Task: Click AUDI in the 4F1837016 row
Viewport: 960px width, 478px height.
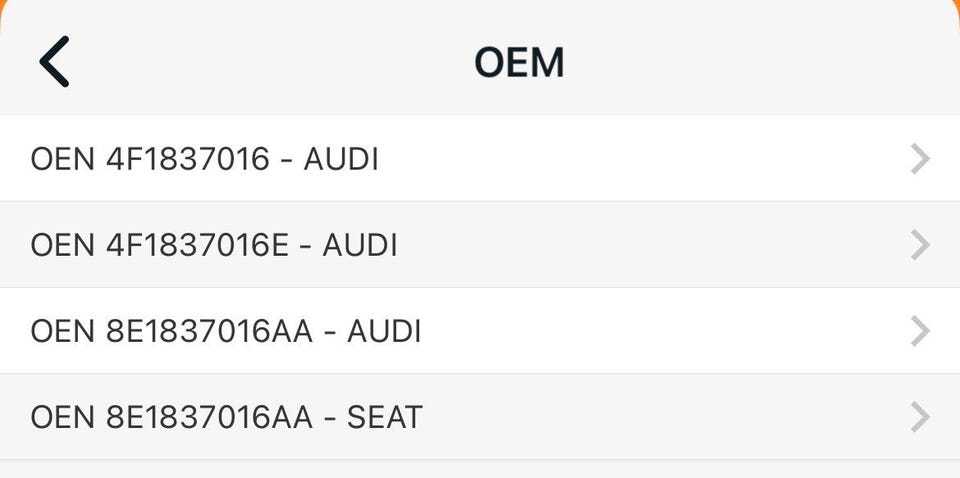Action: 341,159
